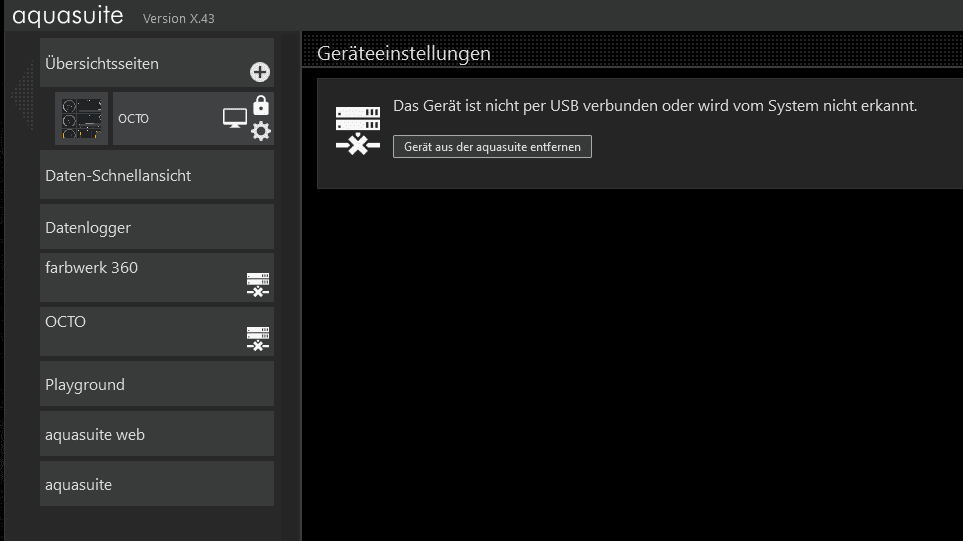The image size is (963, 541).
Task: Open the aquasuite settings section
Action: 157,484
